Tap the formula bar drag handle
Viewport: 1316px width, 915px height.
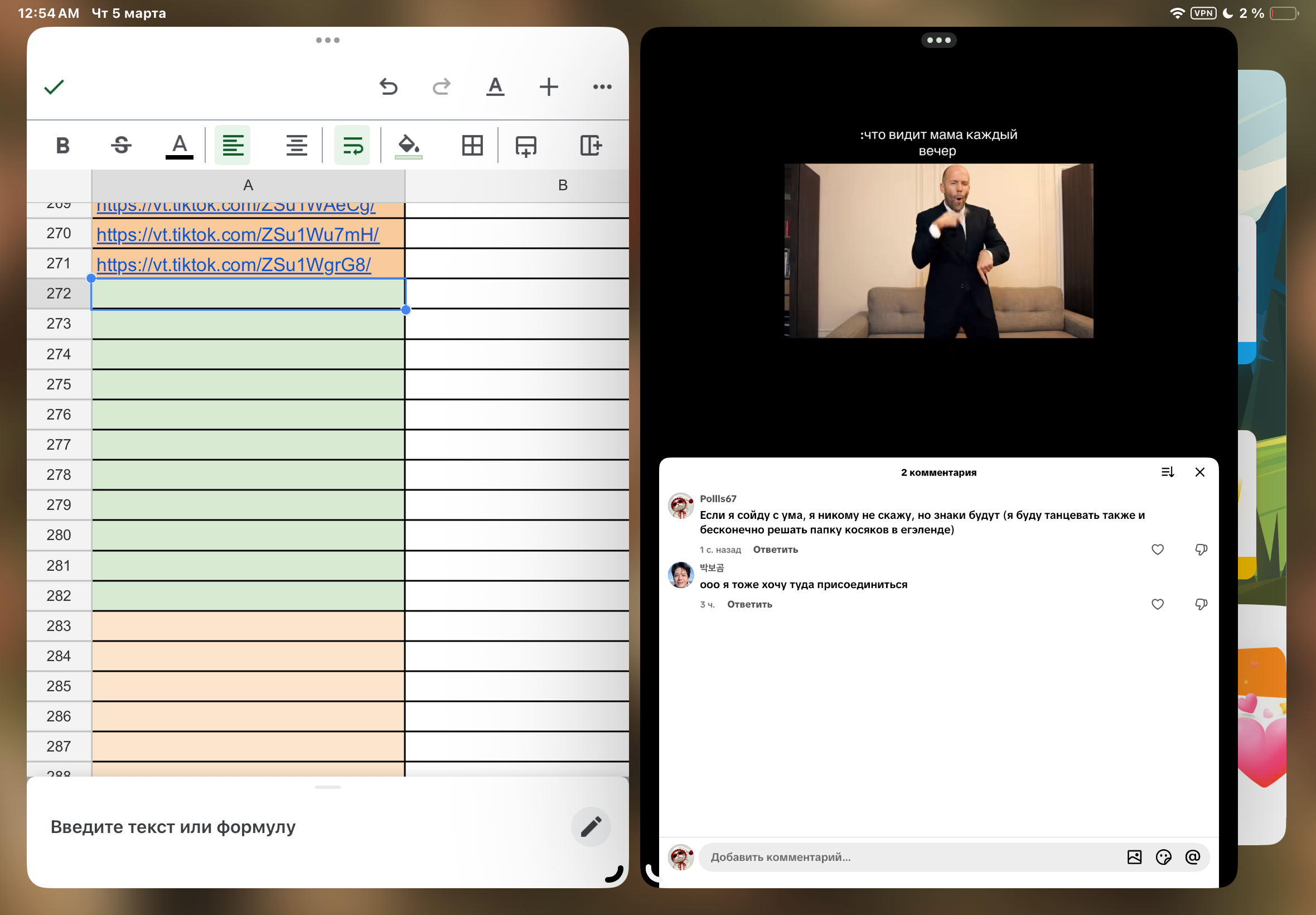328,787
